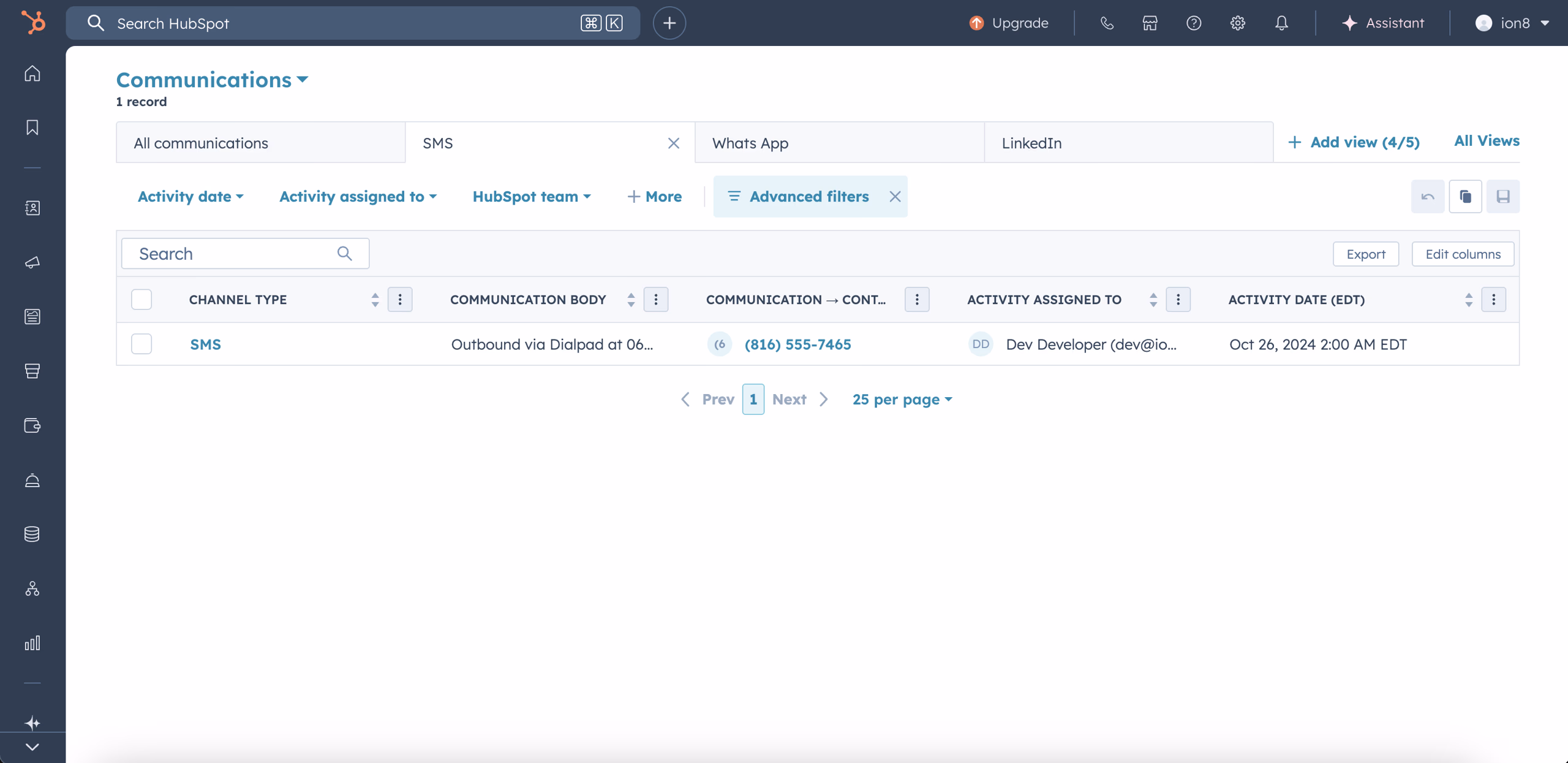Switch to the LinkedIn view tab

(x=1031, y=142)
